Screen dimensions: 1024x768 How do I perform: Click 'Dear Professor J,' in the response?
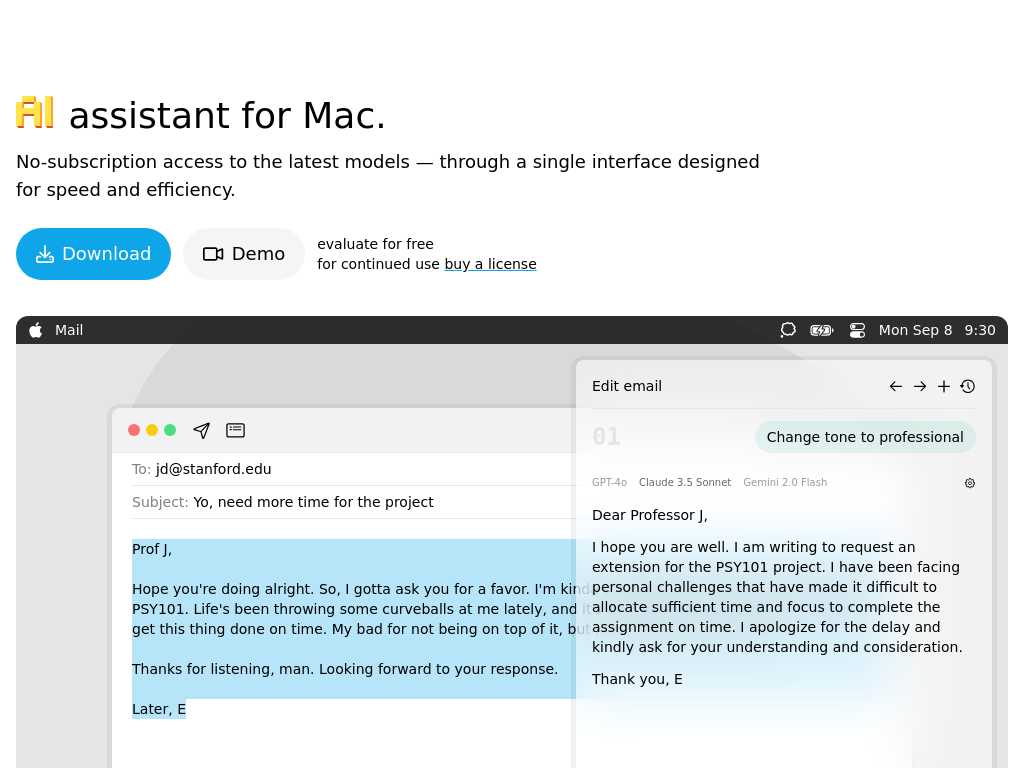[x=650, y=515]
